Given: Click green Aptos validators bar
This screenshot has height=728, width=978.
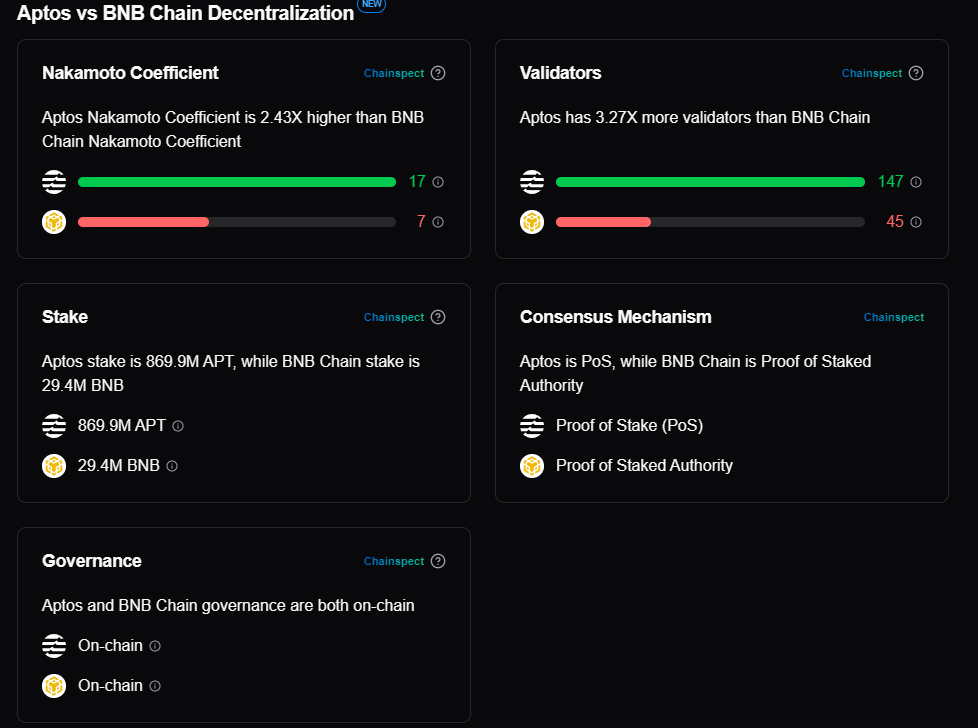Looking at the screenshot, I should [x=710, y=182].
